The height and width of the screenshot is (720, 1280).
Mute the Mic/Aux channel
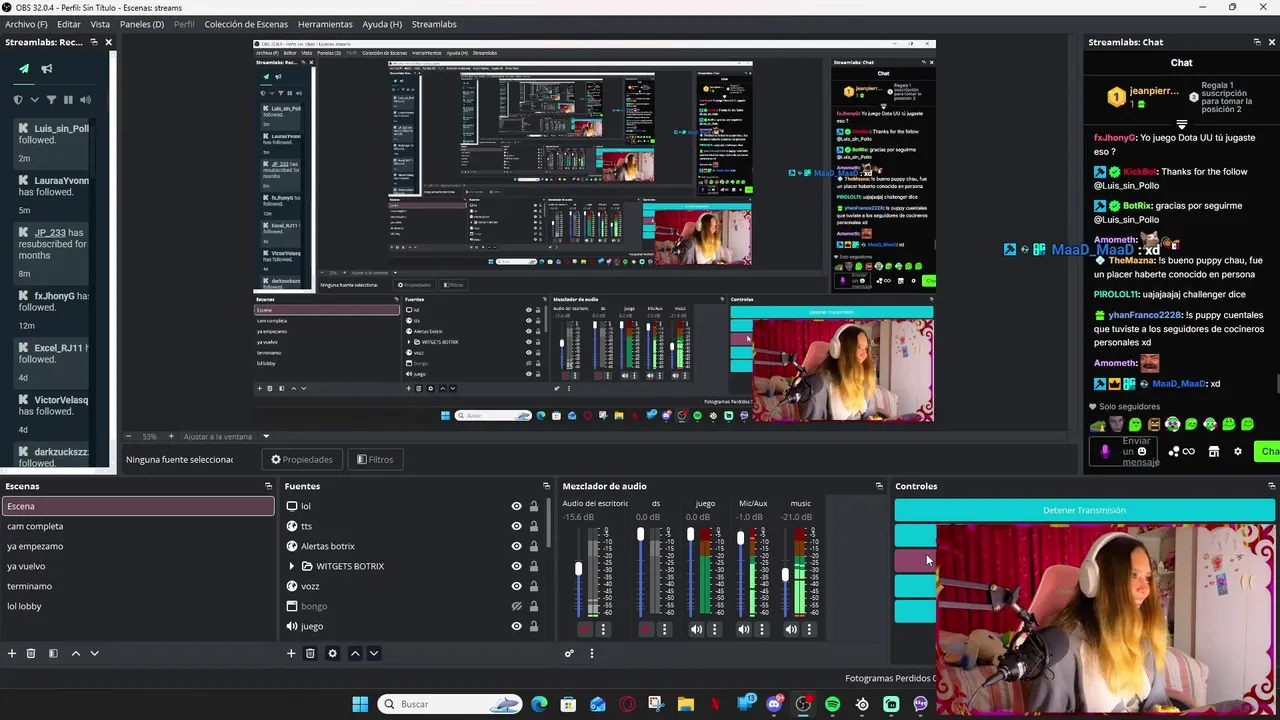[743, 629]
